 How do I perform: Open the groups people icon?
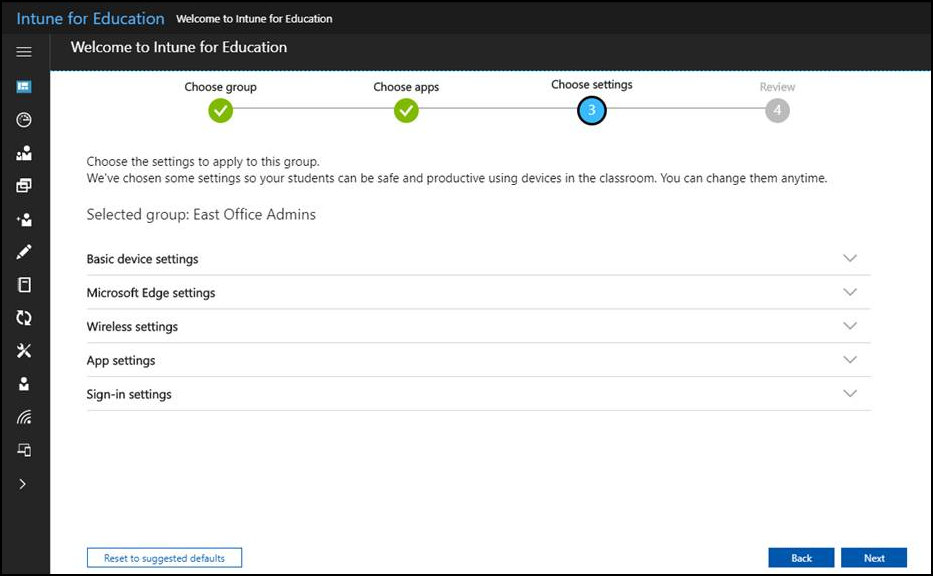click(24, 153)
